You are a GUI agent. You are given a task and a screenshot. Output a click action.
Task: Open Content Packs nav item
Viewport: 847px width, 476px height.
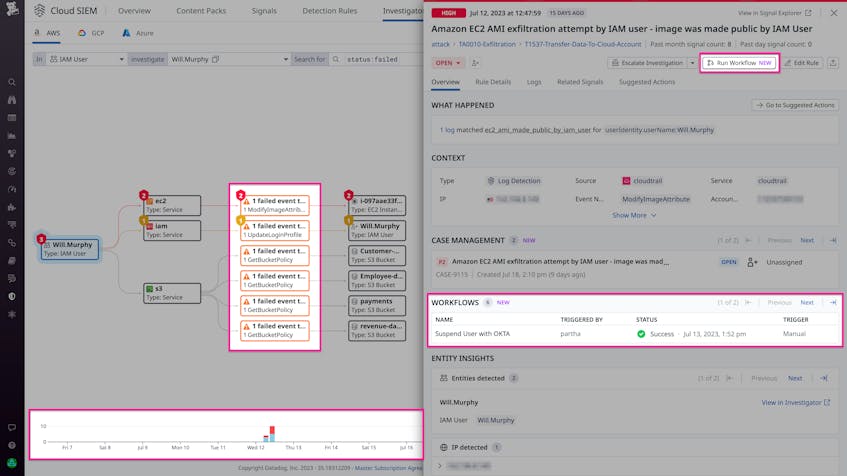(201, 11)
